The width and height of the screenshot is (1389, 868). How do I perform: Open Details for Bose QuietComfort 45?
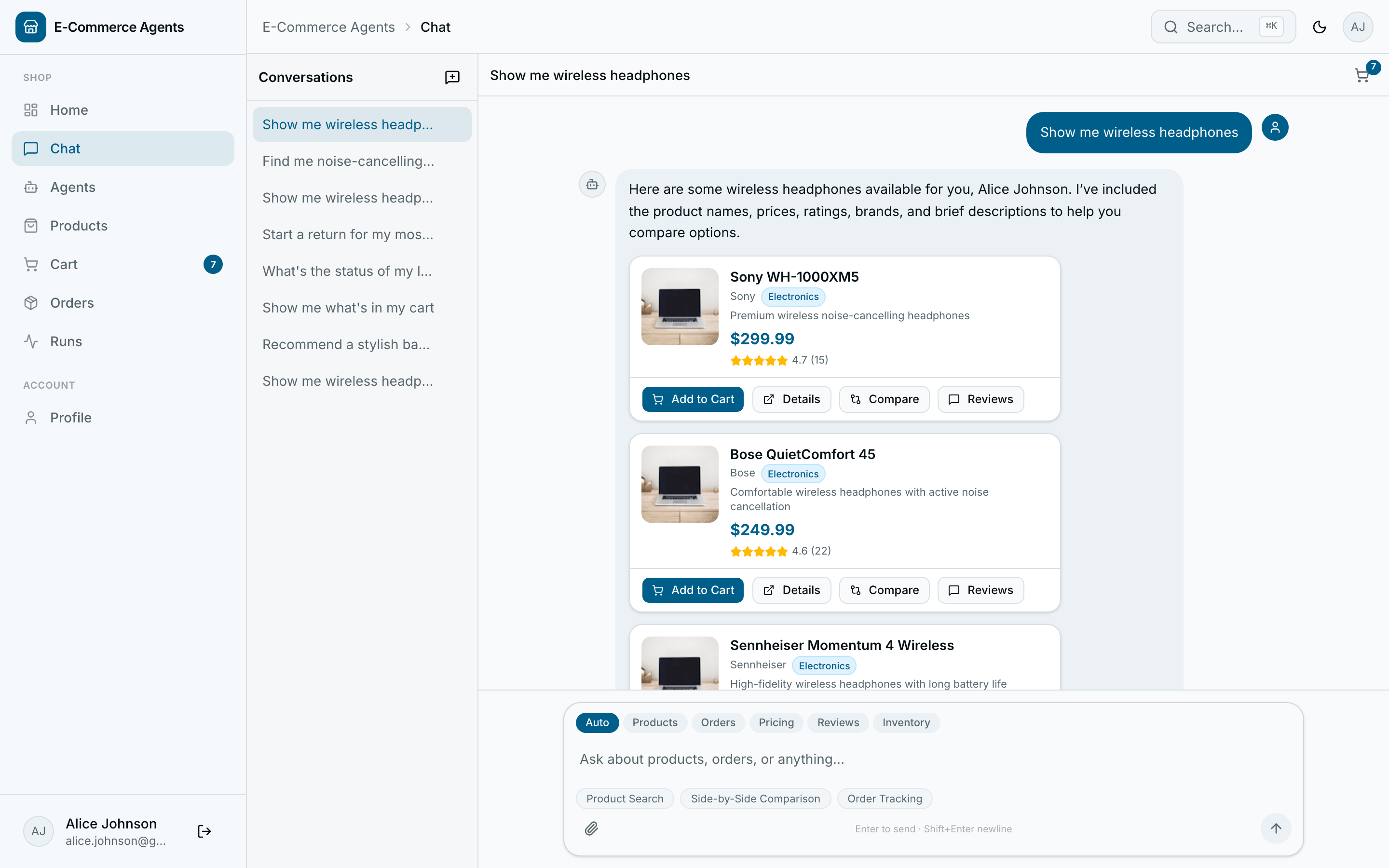[791, 590]
